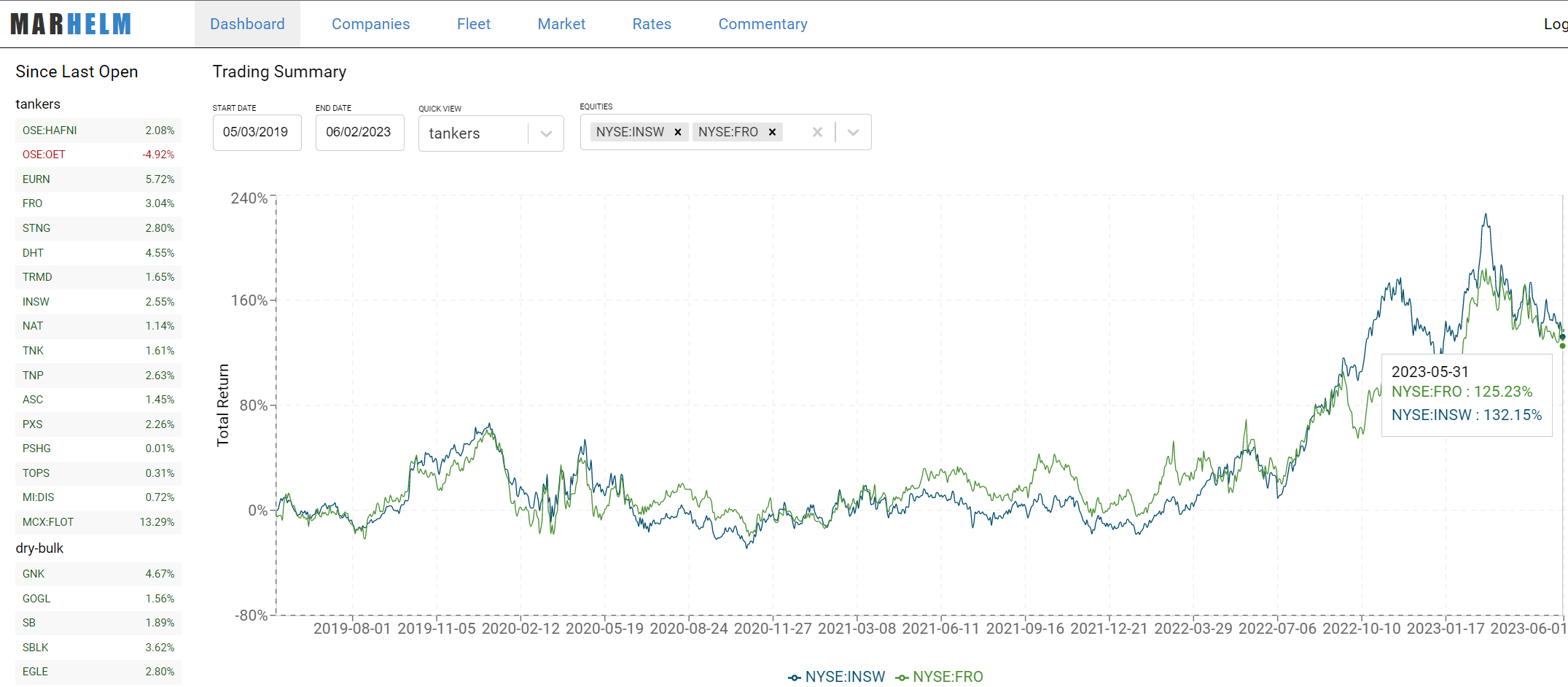Click the 2021-03-08 x-axis date label
This screenshot has width=1568, height=687.
pyautogui.click(x=857, y=629)
